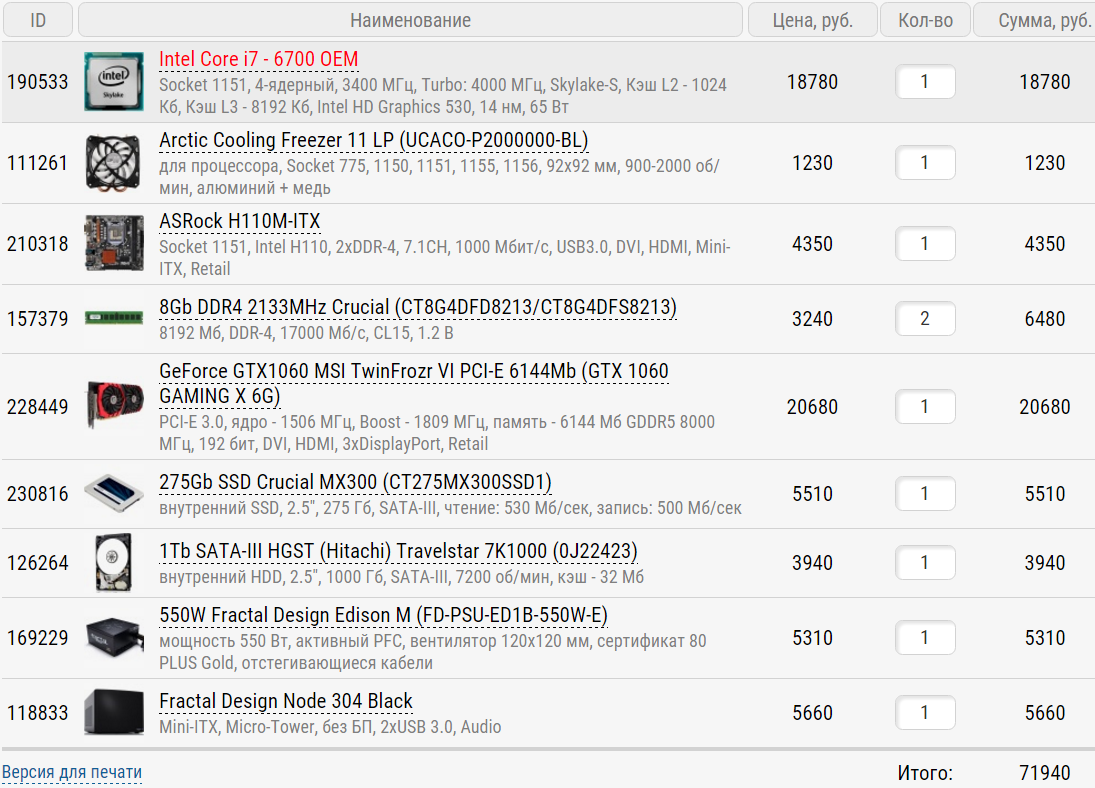
Task: Select product ID 157379
Action: [x=38, y=319]
